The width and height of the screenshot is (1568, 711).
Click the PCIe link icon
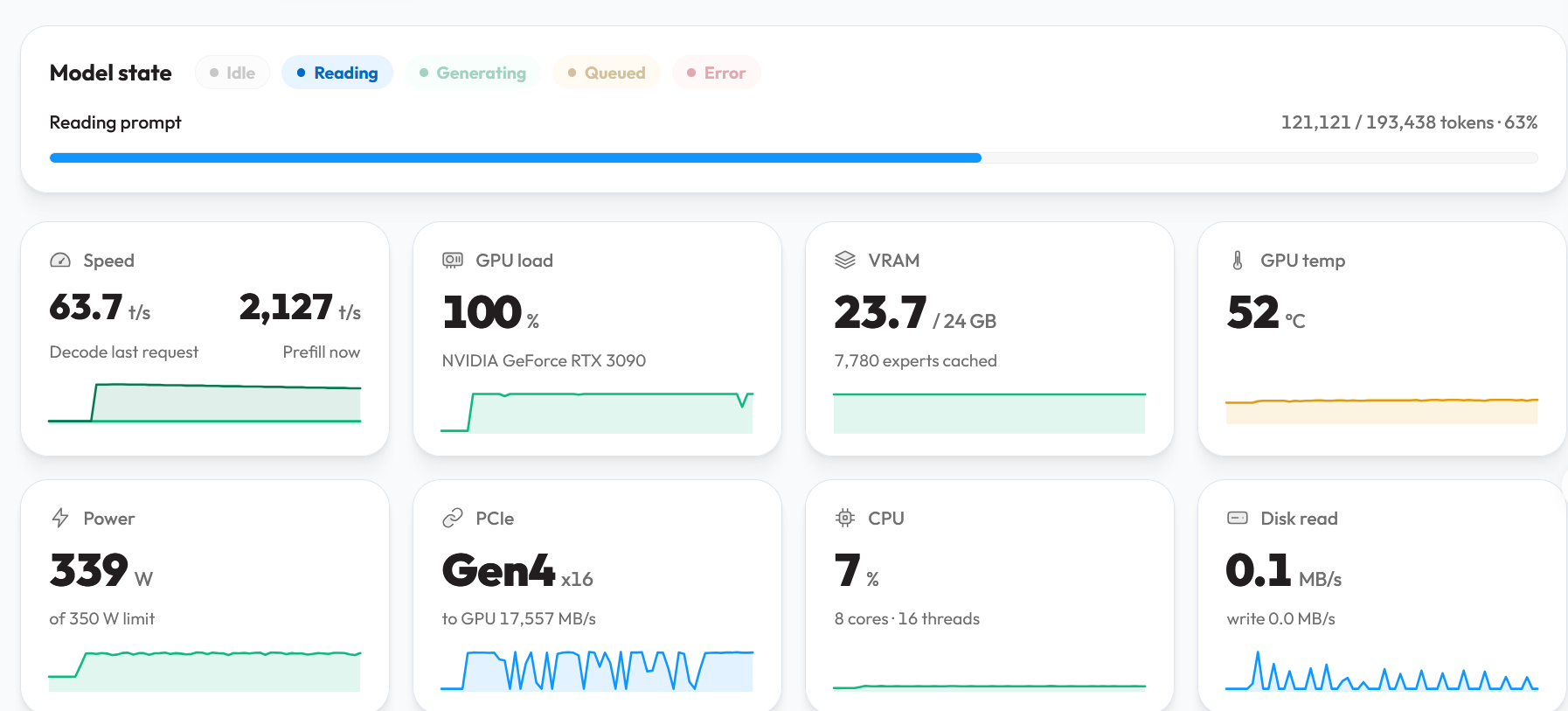[453, 519]
